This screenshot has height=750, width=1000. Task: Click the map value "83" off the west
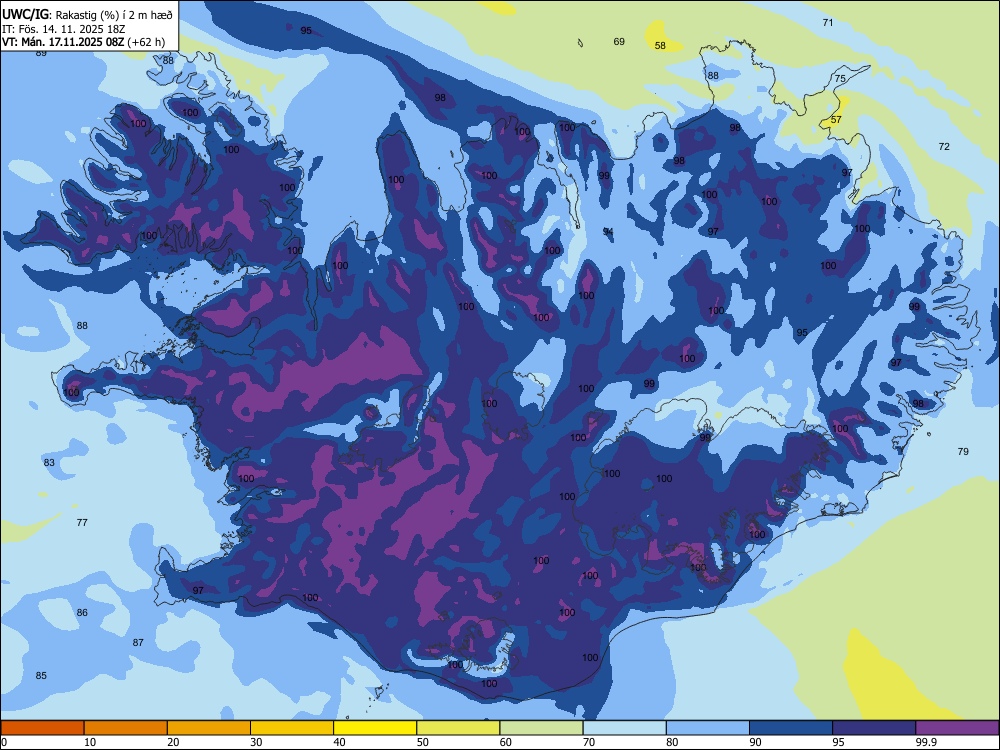tap(49, 462)
